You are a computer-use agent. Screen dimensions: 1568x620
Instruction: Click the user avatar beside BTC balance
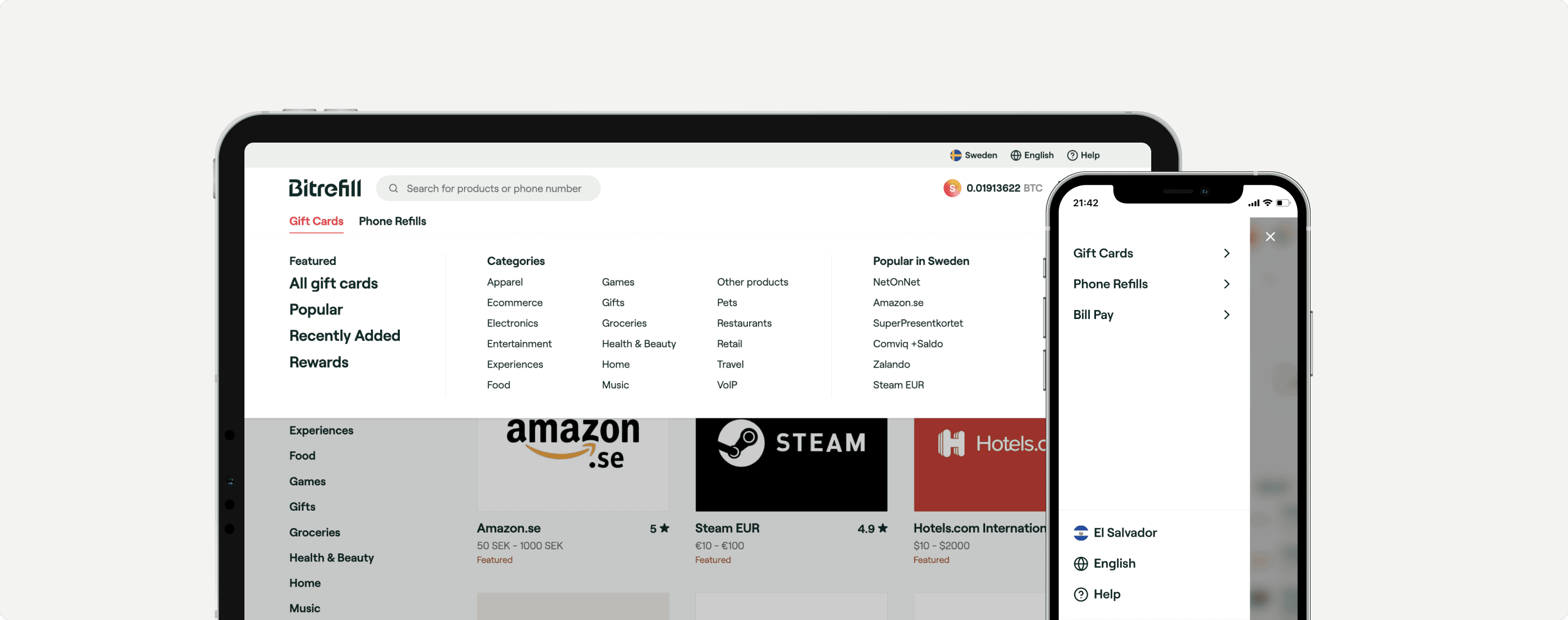952,188
